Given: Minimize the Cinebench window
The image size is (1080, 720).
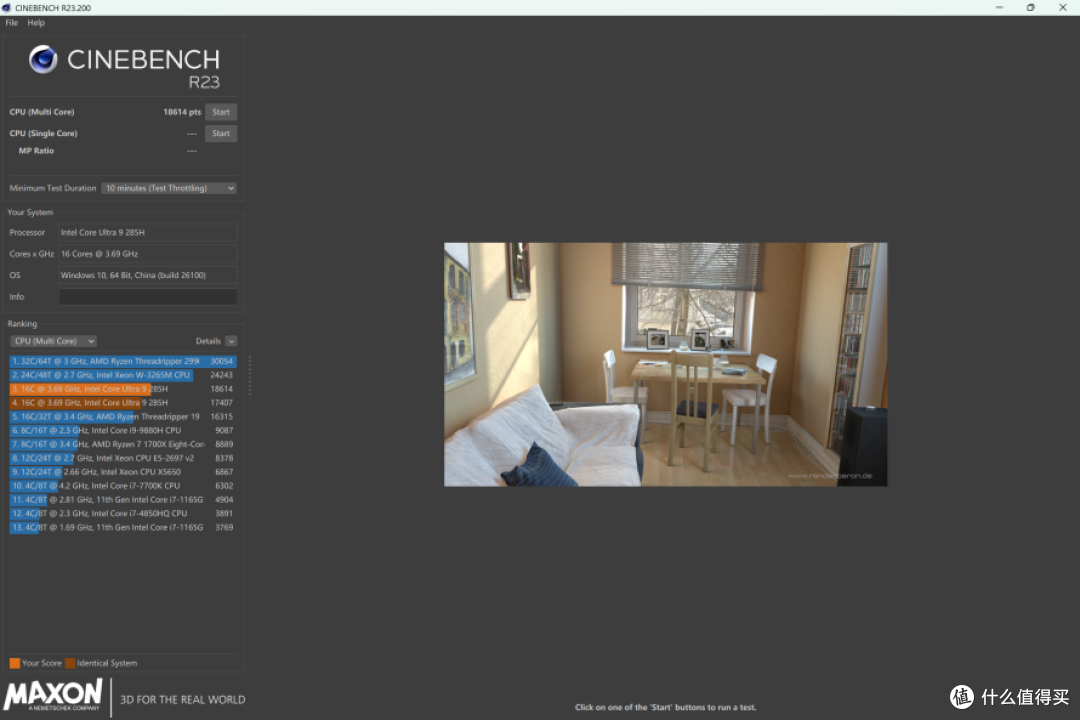Looking at the screenshot, I should [999, 8].
